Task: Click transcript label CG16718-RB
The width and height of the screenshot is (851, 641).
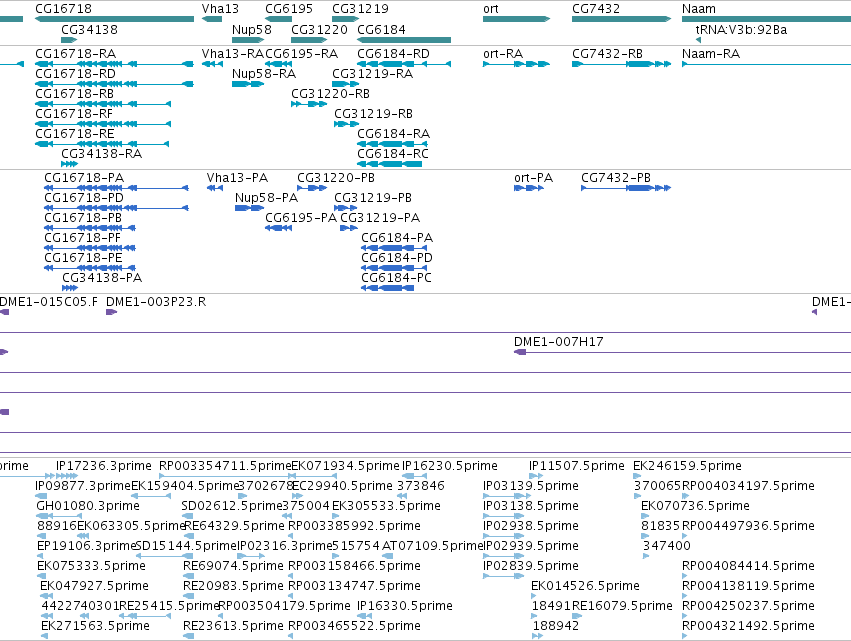Action: 75,94
